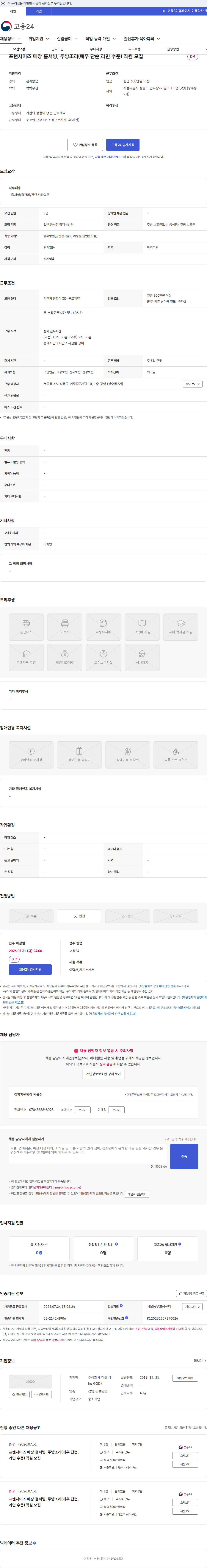This screenshot has height=1568, width=207.
Task: Click the 차량유지비 welfare icon
Action: click(x=103, y=627)
